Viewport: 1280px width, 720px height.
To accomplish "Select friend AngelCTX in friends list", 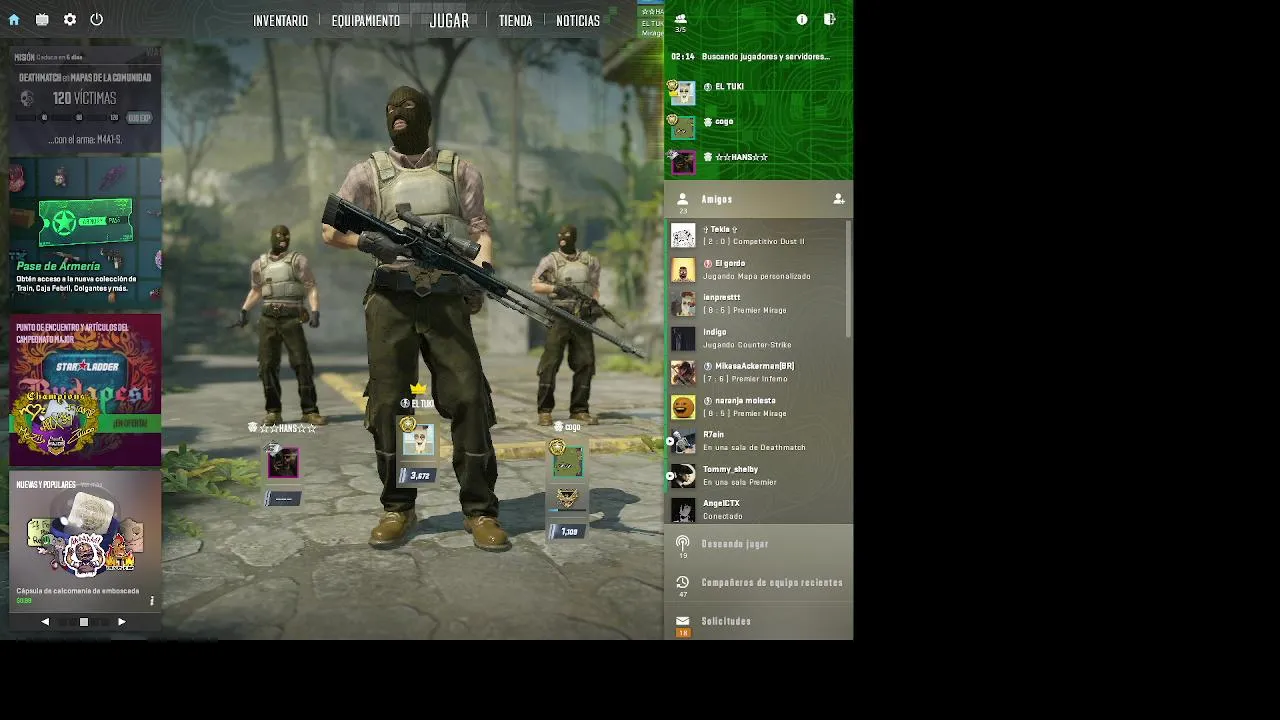I will [x=758, y=509].
